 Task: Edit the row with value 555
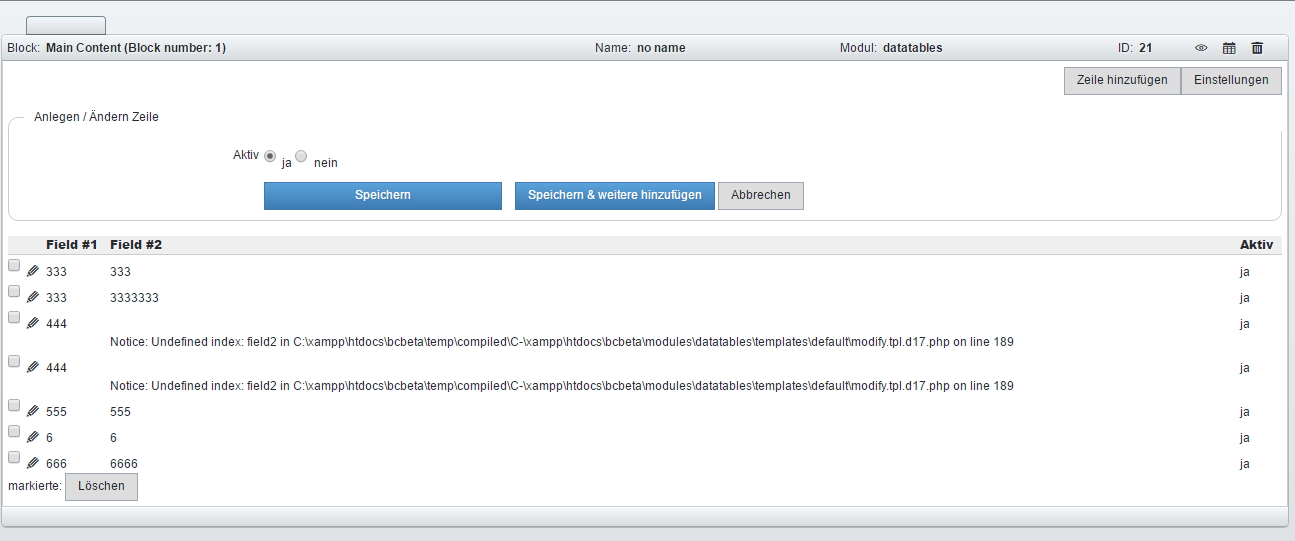(33, 411)
